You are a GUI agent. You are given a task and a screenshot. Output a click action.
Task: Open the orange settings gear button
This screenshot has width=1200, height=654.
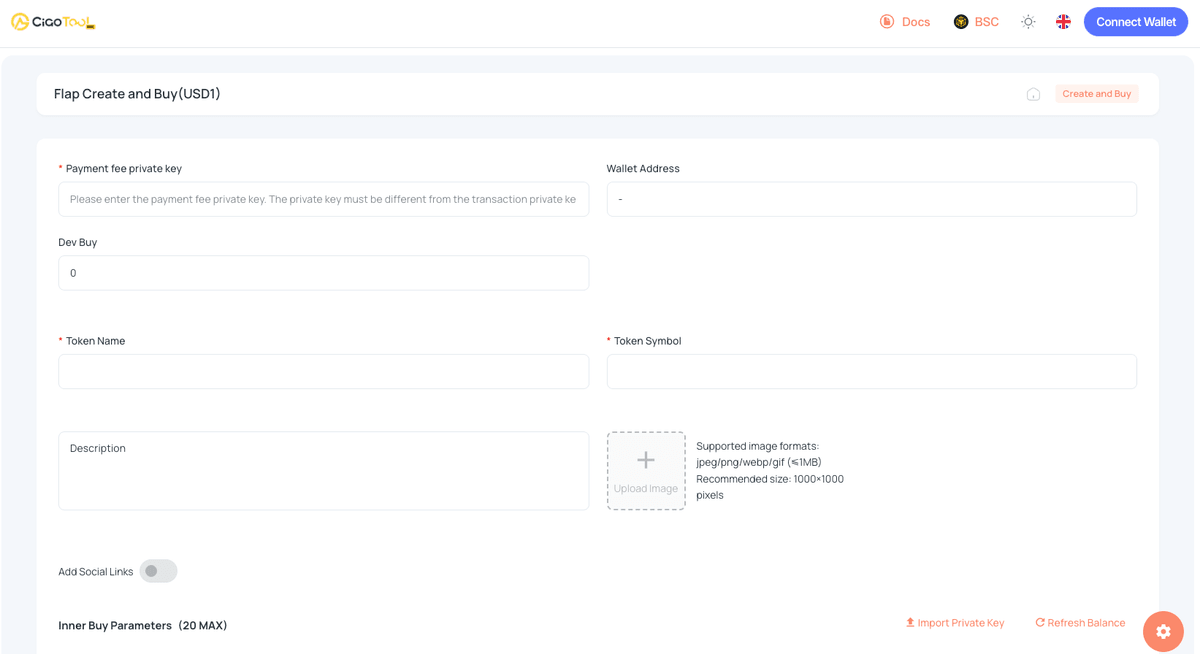pos(1163,631)
